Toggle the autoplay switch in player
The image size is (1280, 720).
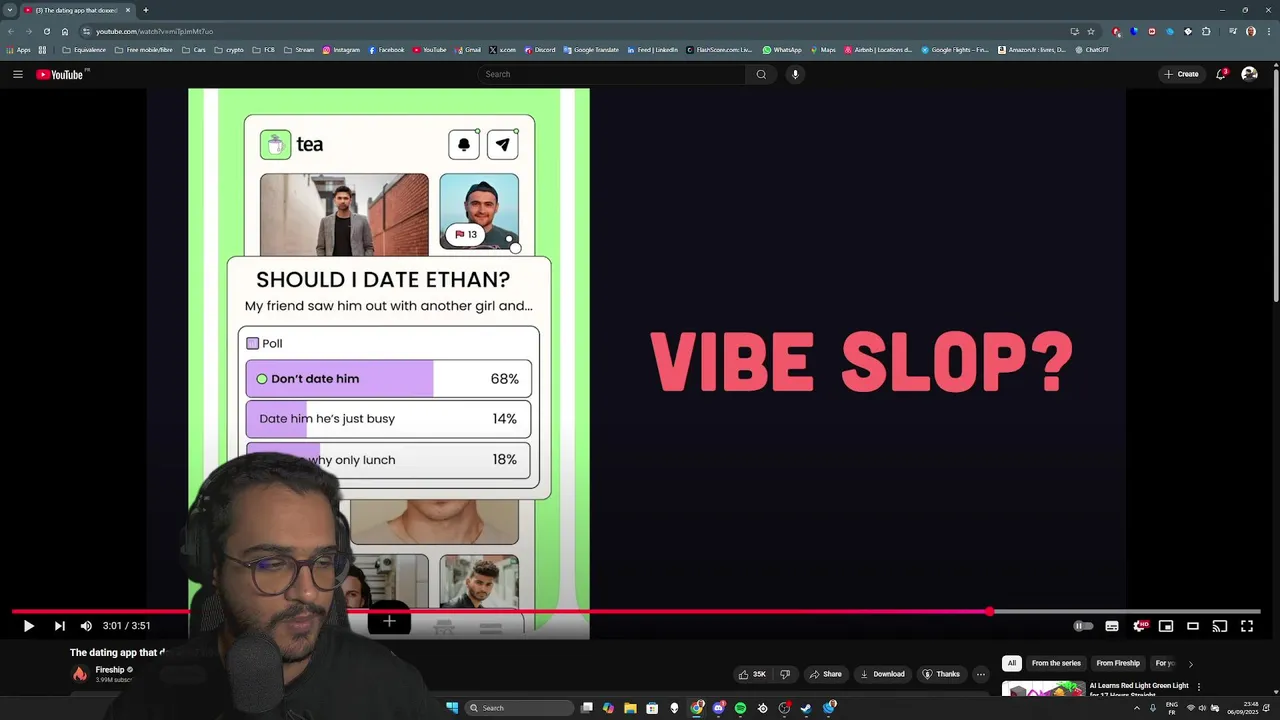[1083, 626]
